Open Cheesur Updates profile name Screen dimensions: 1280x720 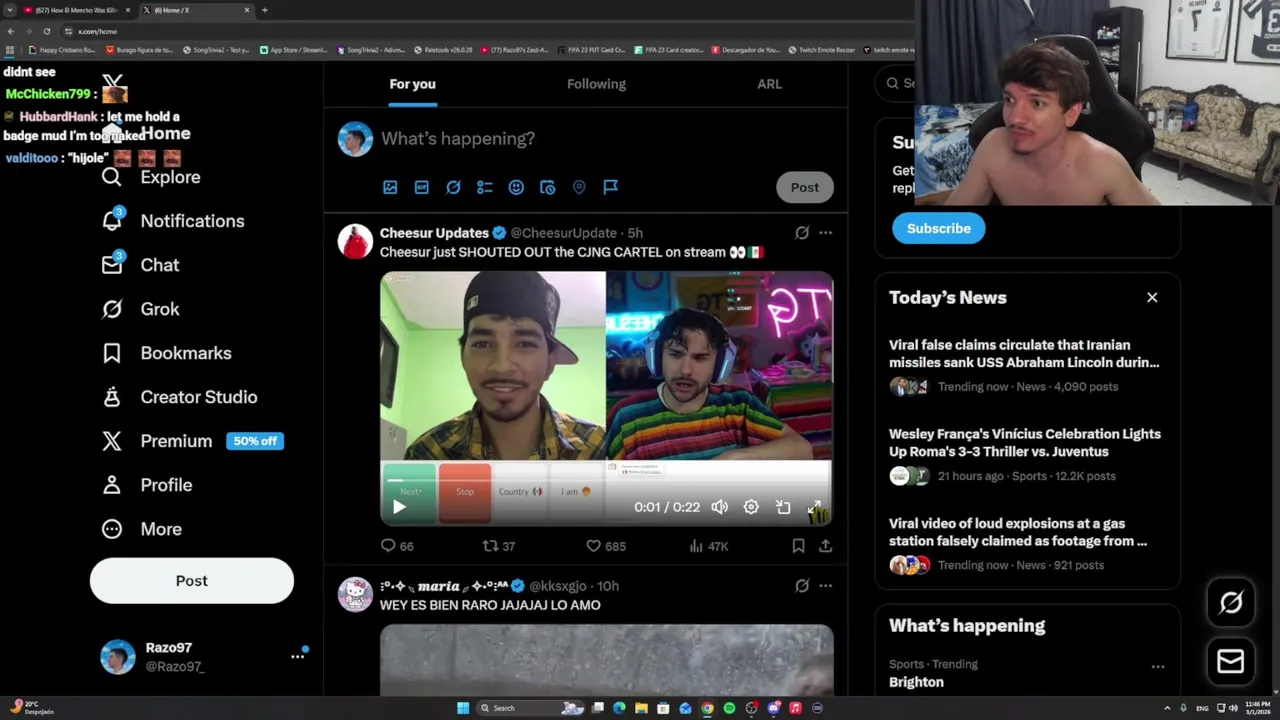click(x=434, y=233)
